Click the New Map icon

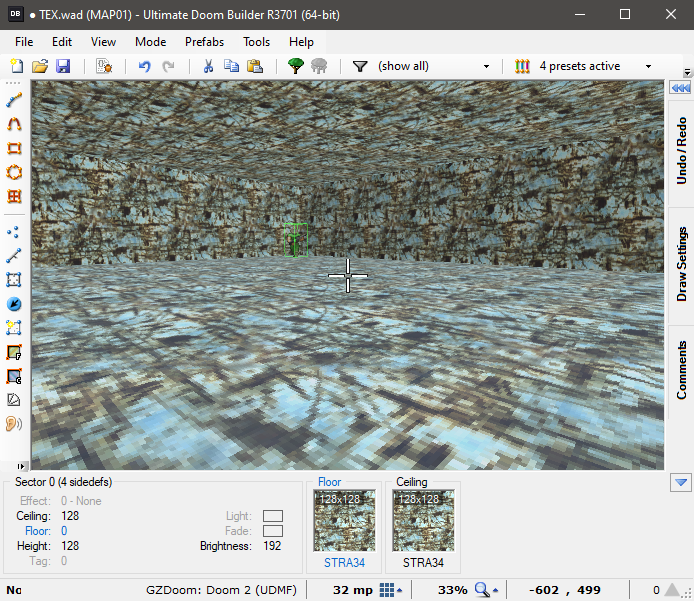(16, 66)
